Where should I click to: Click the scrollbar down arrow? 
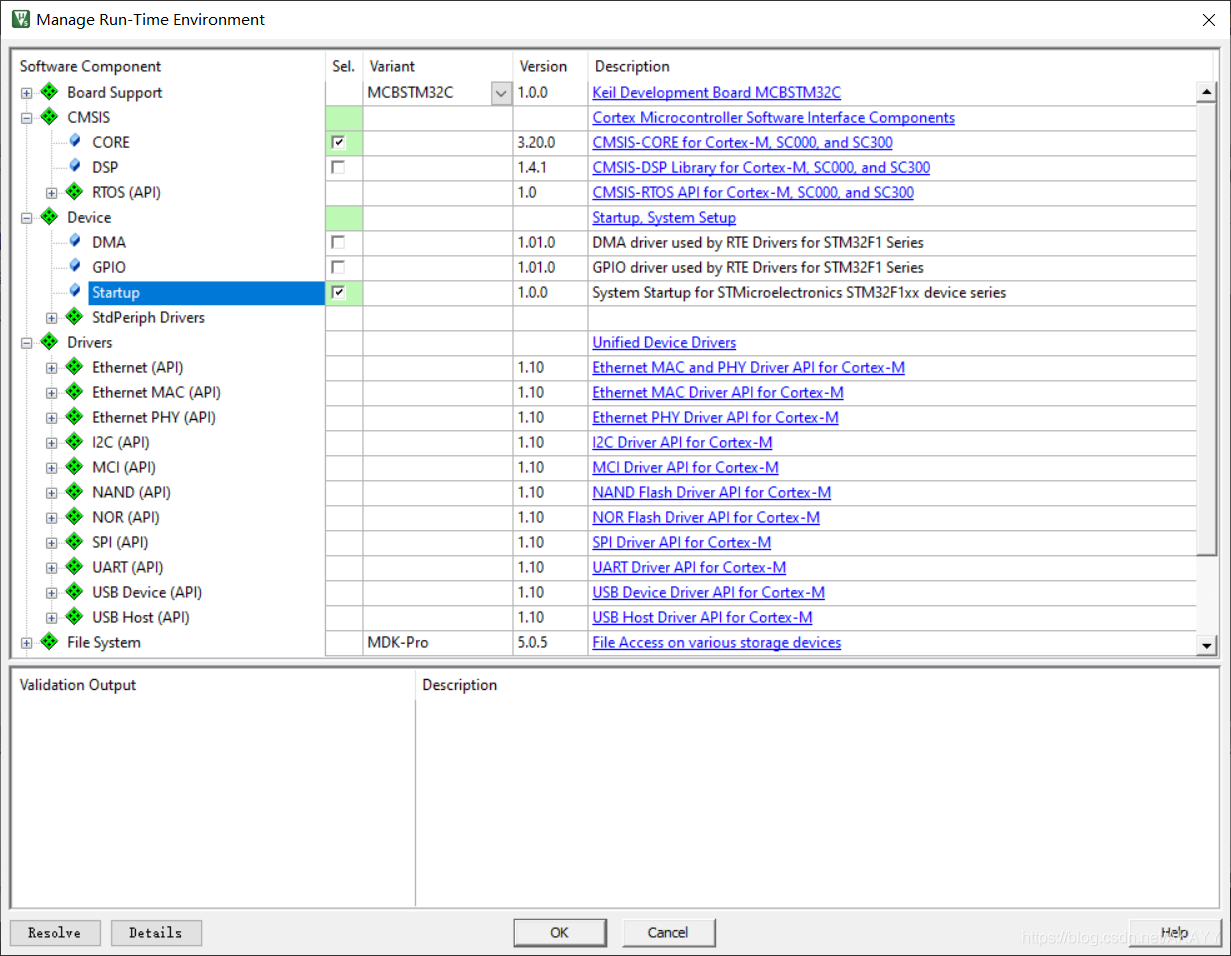1207,646
